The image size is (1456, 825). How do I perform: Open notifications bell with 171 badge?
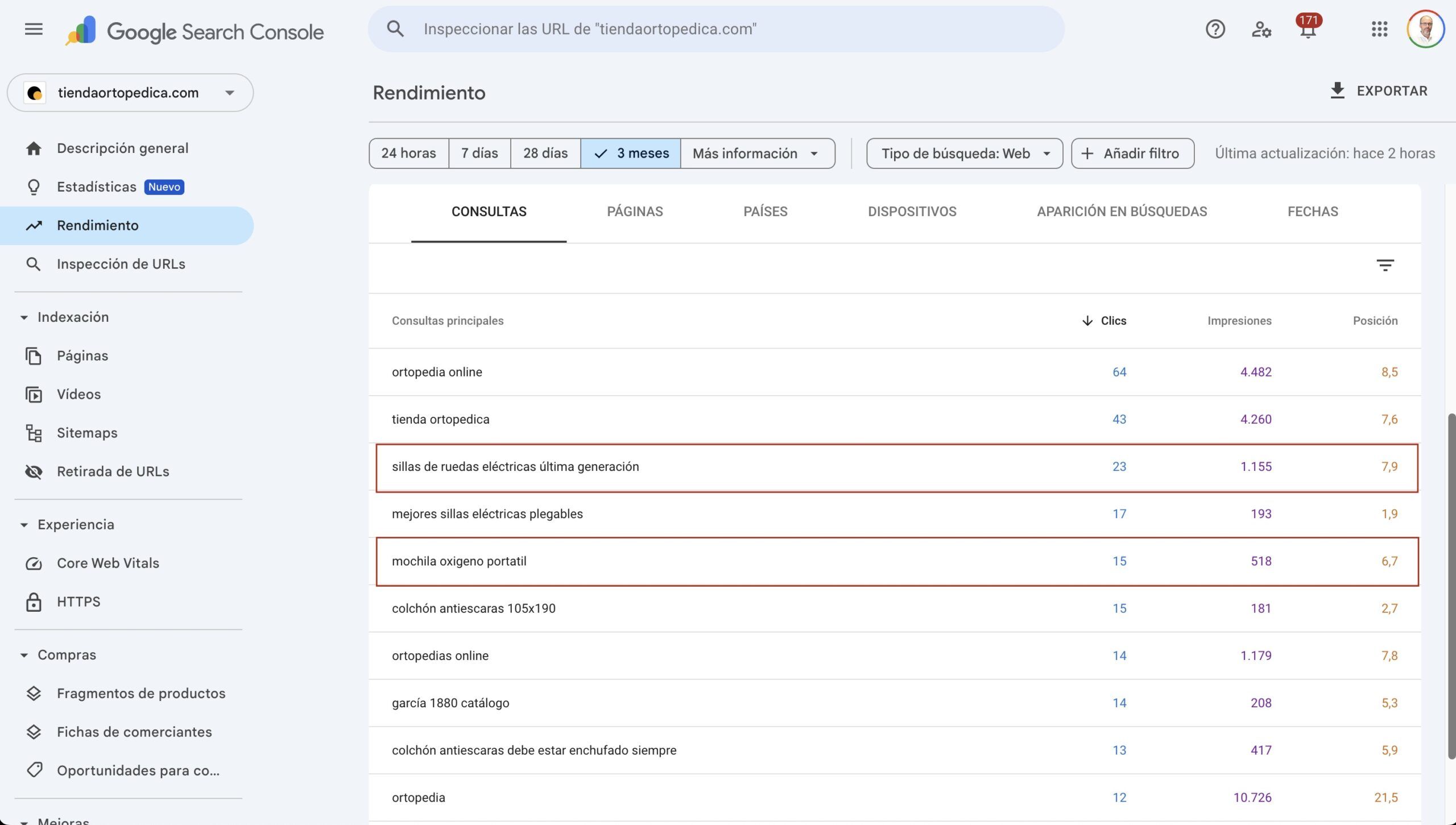tap(1308, 27)
